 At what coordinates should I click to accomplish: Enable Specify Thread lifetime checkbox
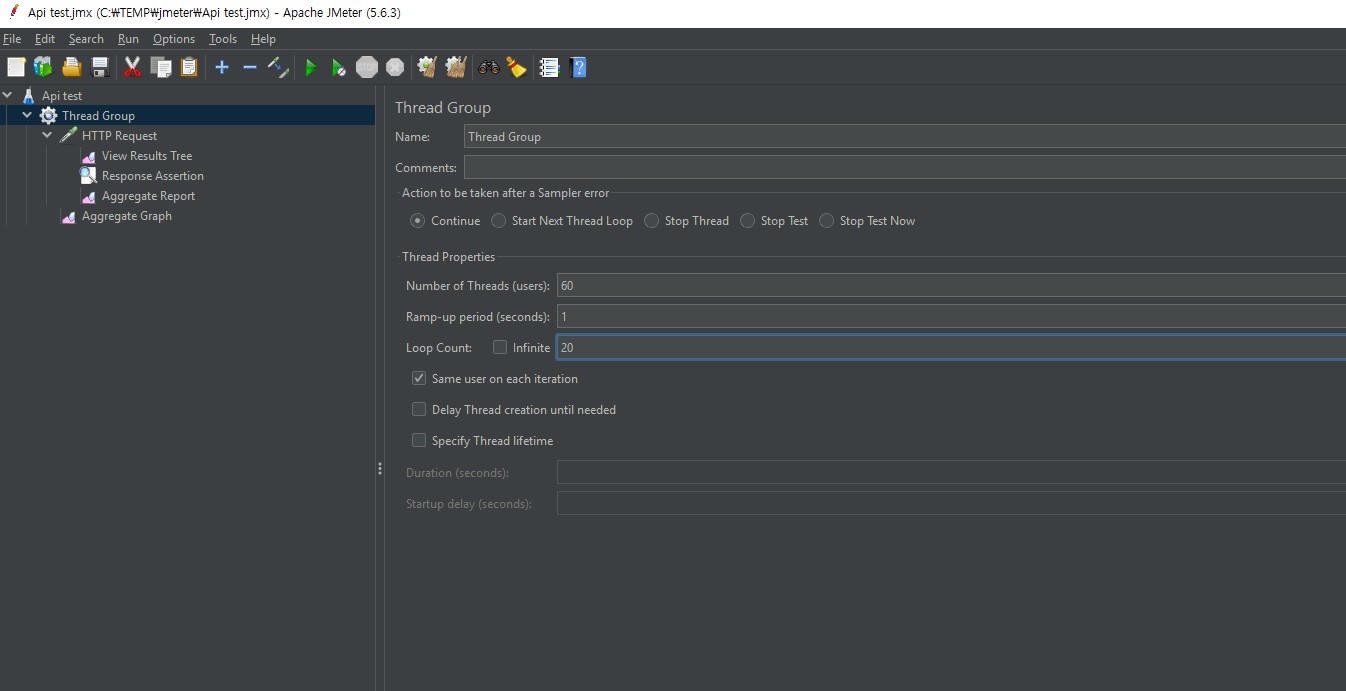pyautogui.click(x=419, y=441)
